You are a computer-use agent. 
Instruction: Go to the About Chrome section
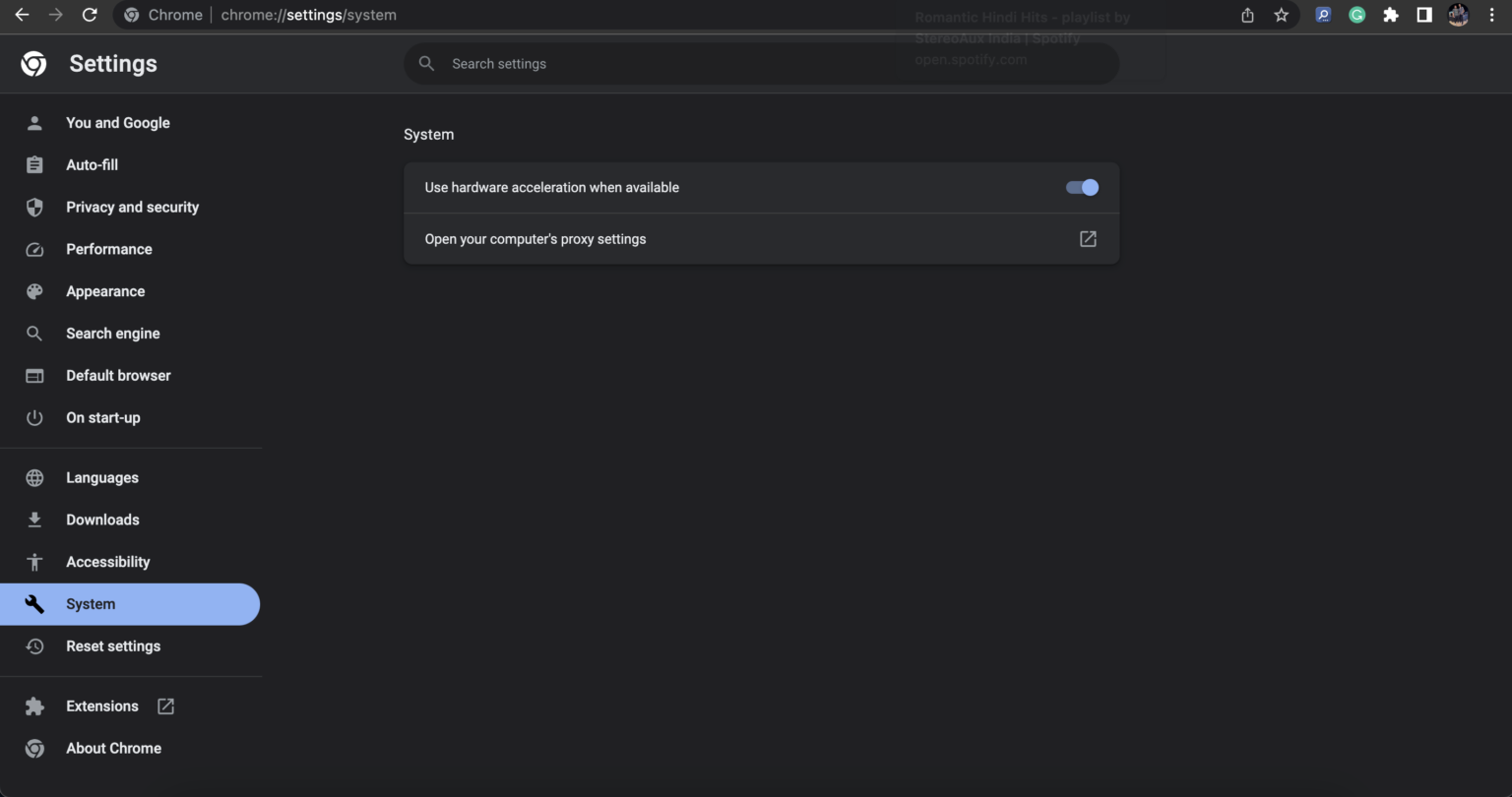point(114,748)
